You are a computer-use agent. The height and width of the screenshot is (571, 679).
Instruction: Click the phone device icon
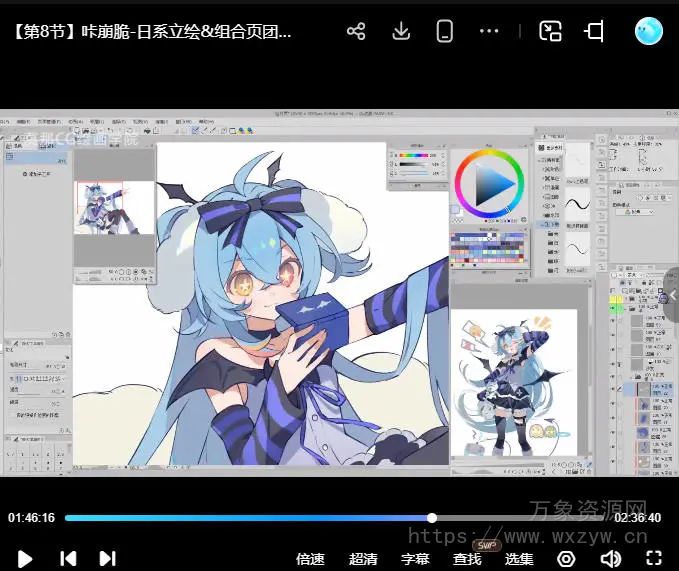(x=444, y=31)
